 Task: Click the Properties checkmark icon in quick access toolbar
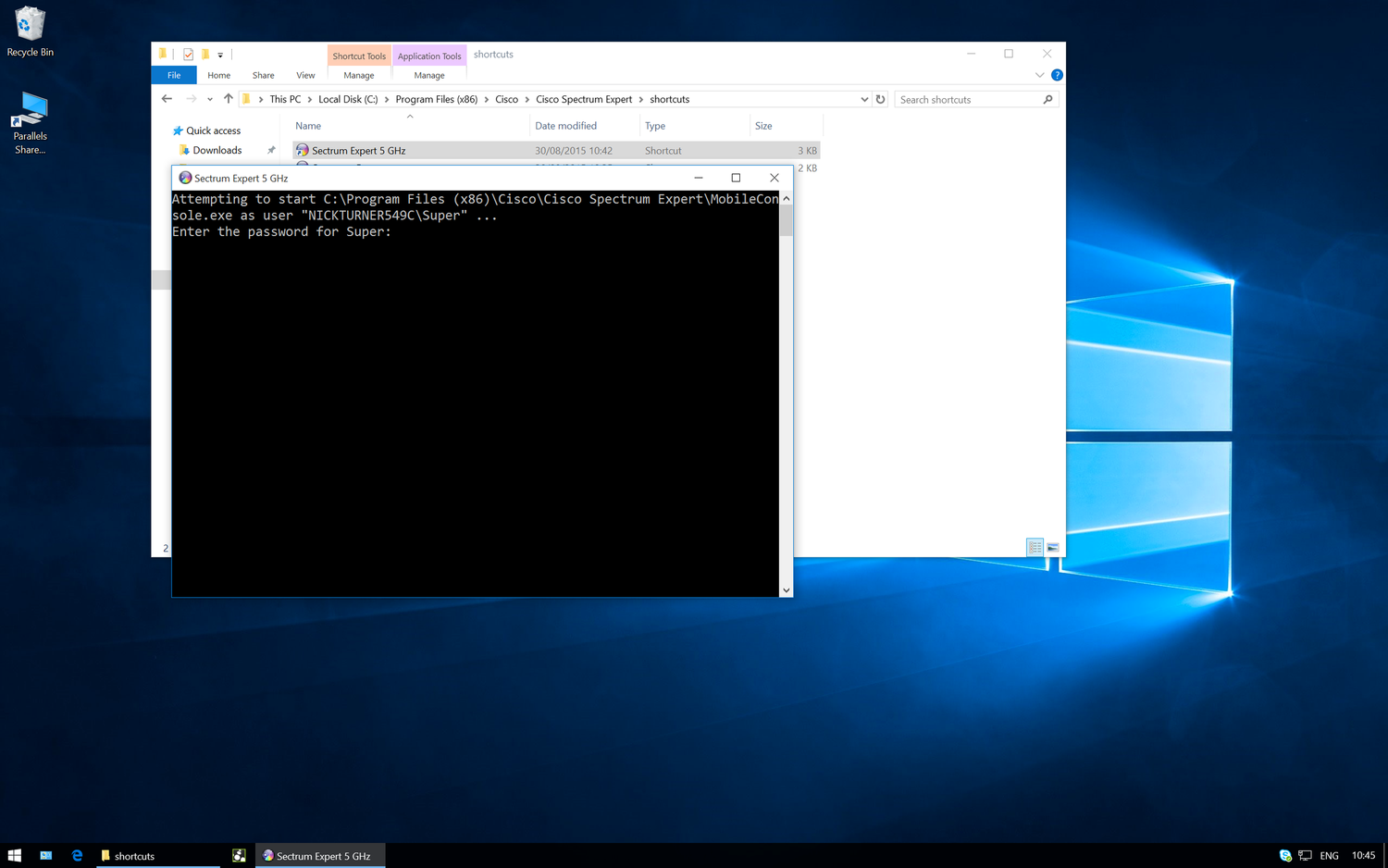tap(188, 55)
